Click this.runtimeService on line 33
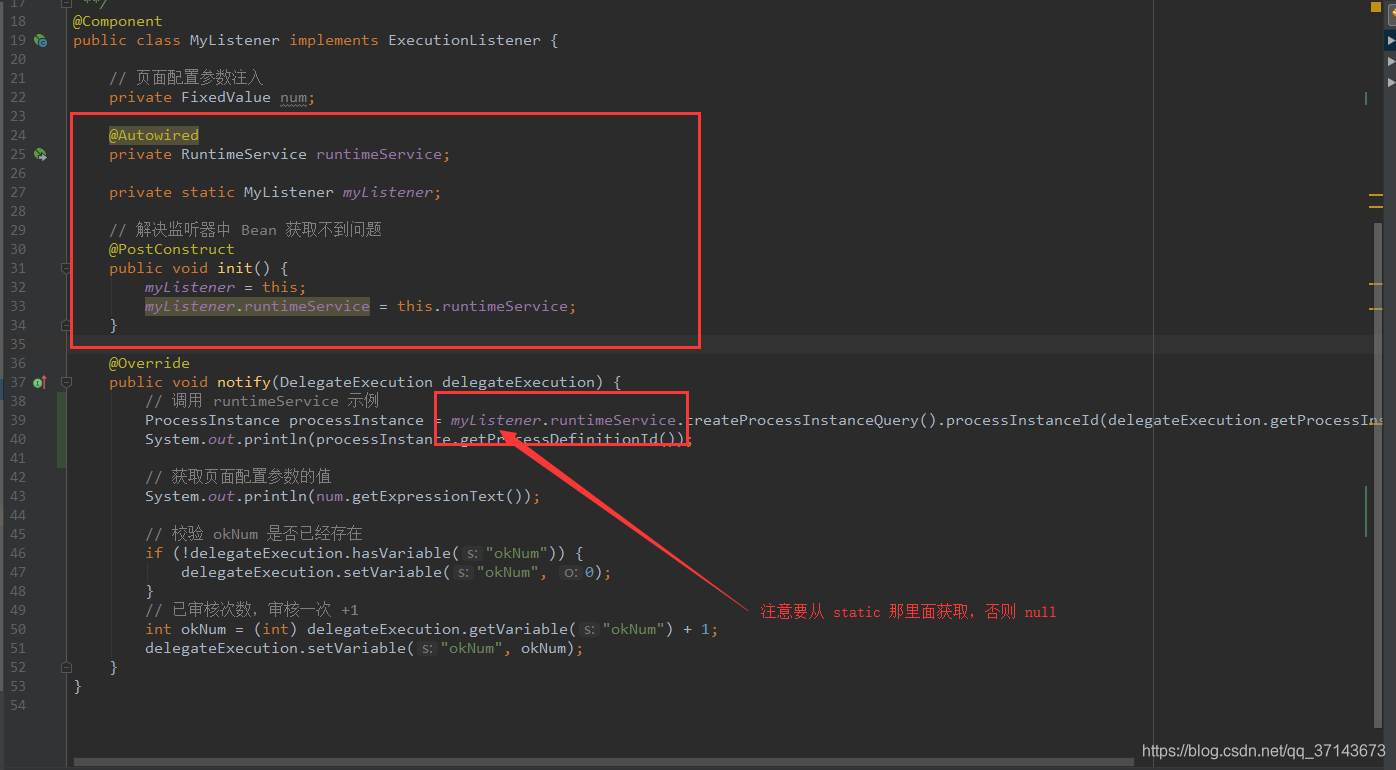The height and width of the screenshot is (770, 1396). 483,306
